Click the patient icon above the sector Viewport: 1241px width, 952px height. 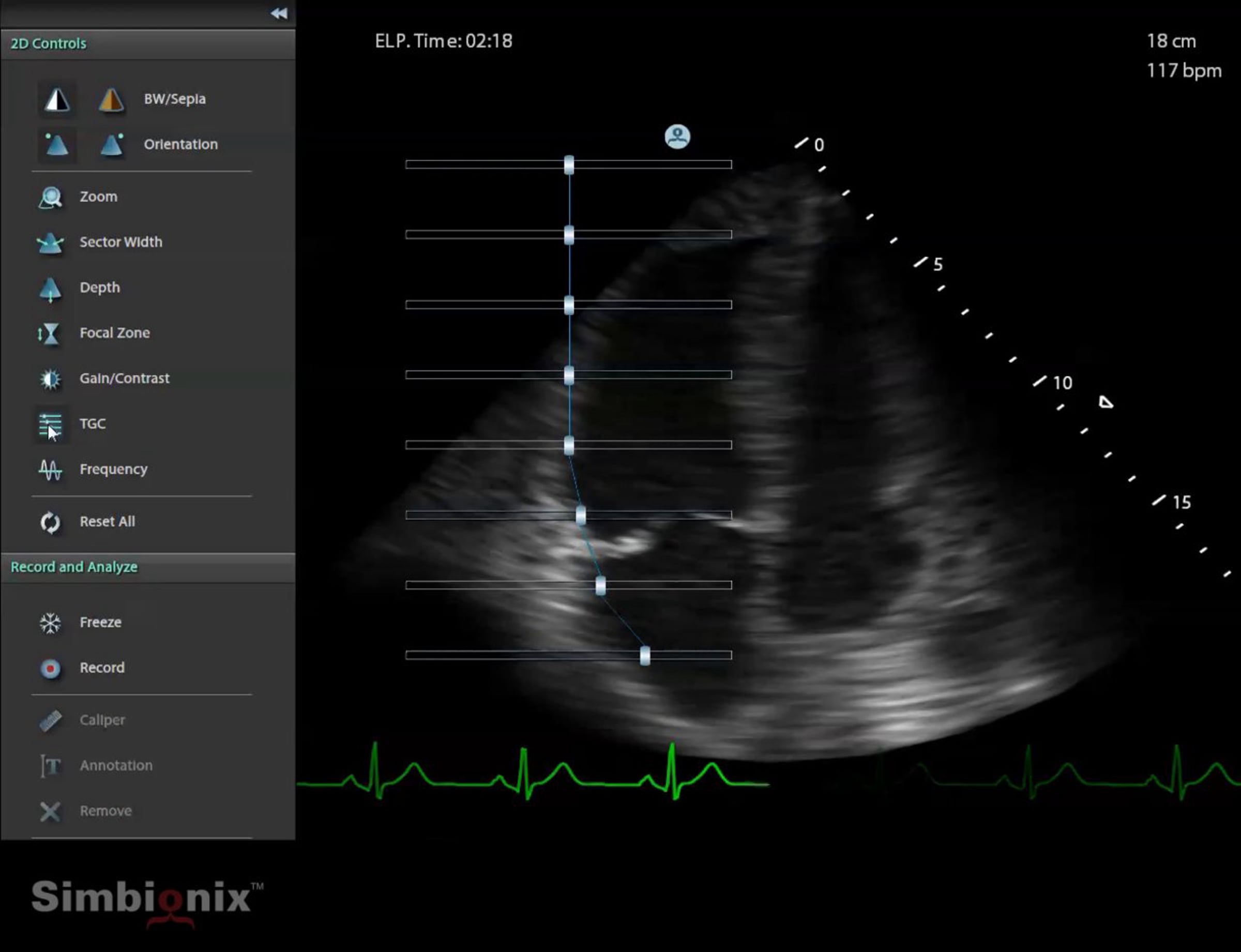coord(677,137)
